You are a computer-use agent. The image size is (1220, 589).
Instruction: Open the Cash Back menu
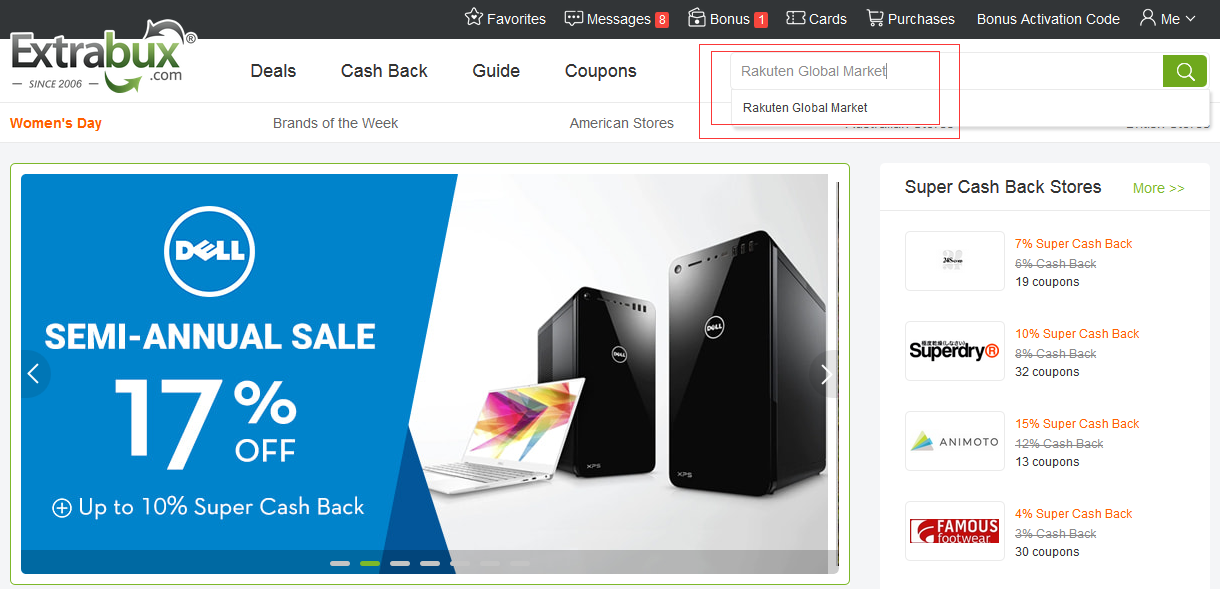coord(384,71)
